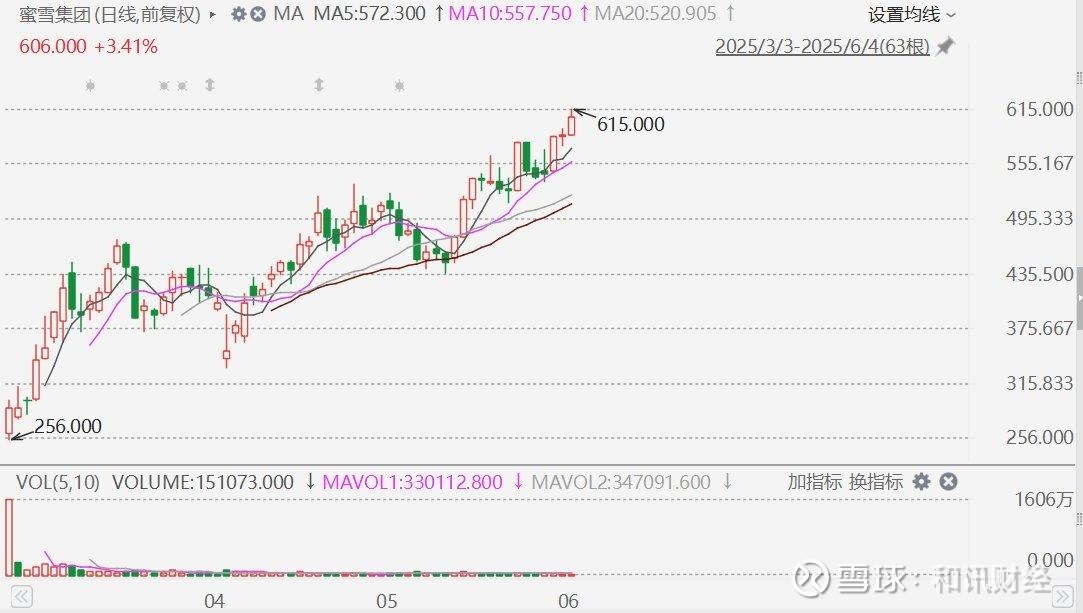
Task: Click the 555.167 price axis label
Action: [x=1039, y=164]
